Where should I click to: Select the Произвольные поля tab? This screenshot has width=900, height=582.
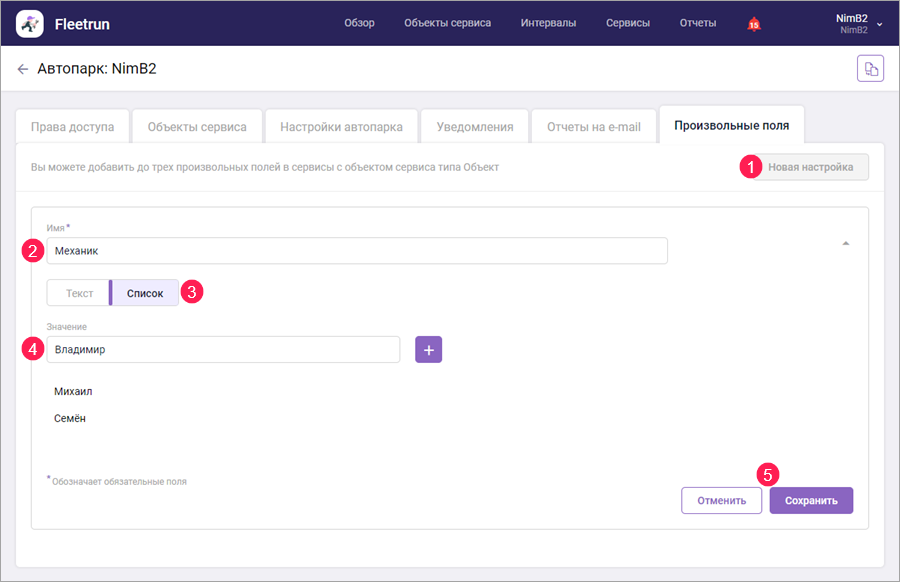(x=731, y=125)
